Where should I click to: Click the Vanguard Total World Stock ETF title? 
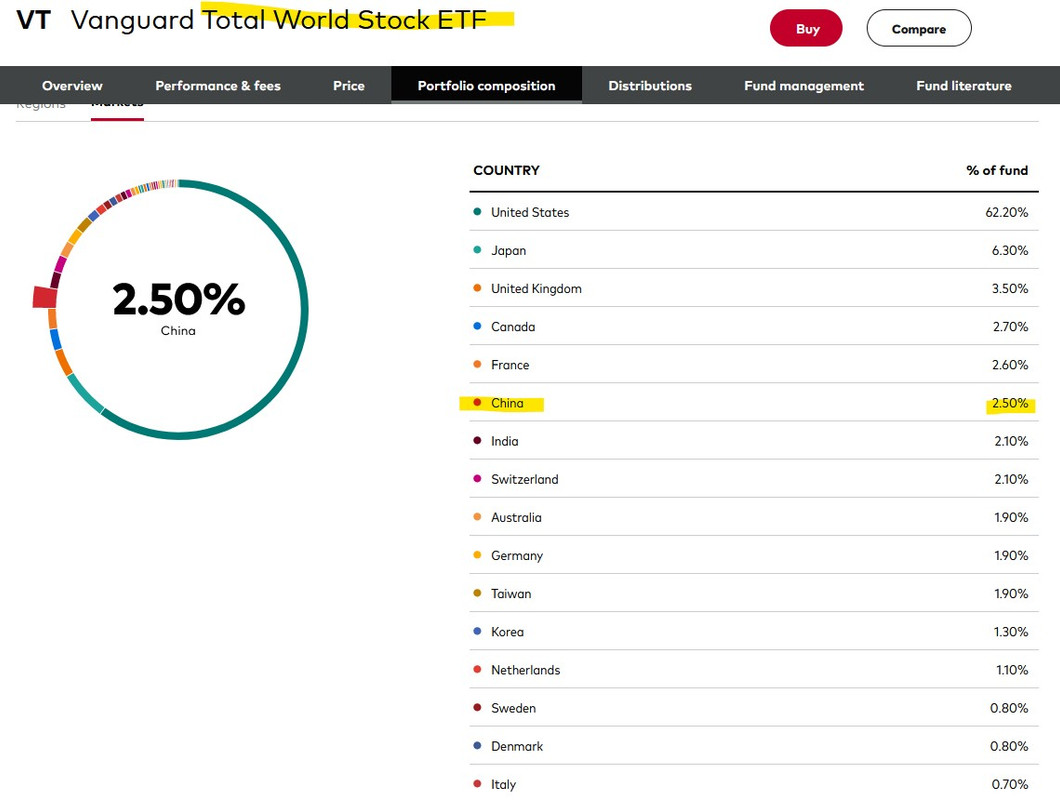(x=279, y=20)
